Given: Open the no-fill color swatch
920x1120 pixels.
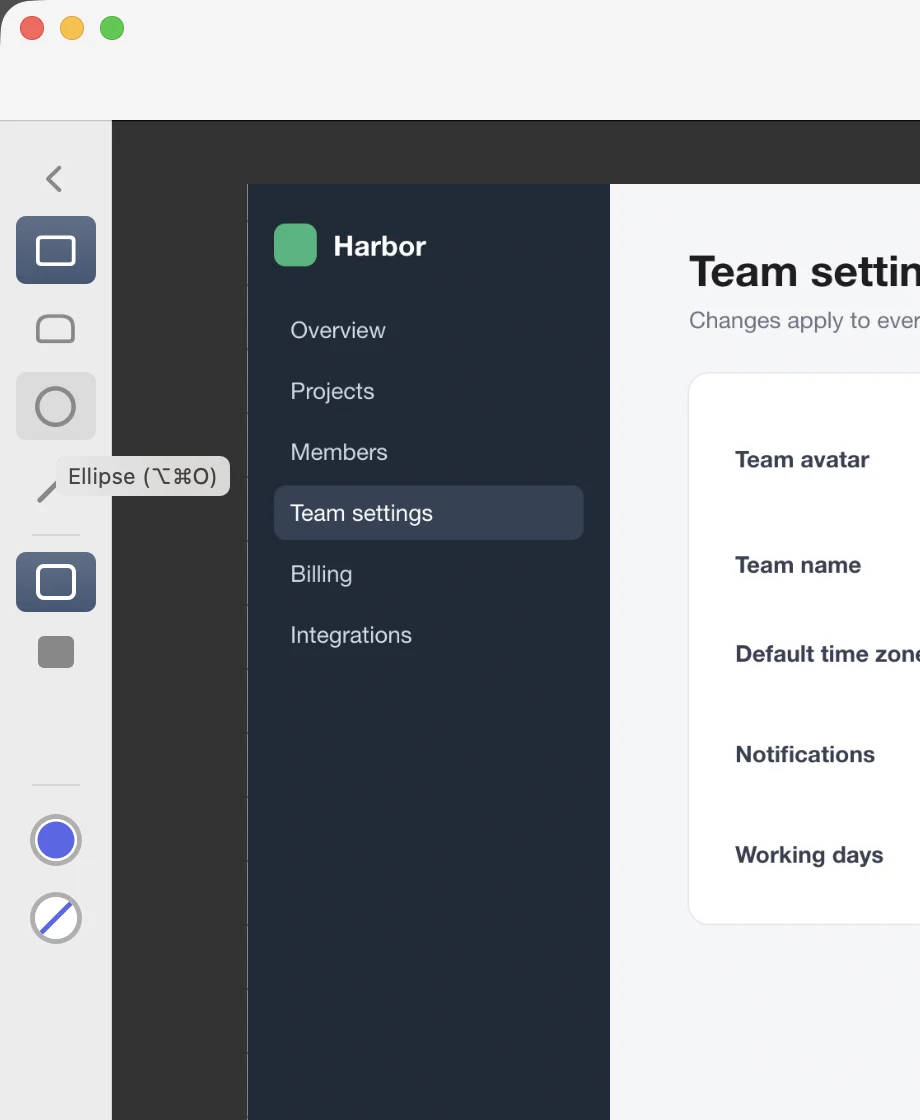Looking at the screenshot, I should (x=56, y=918).
